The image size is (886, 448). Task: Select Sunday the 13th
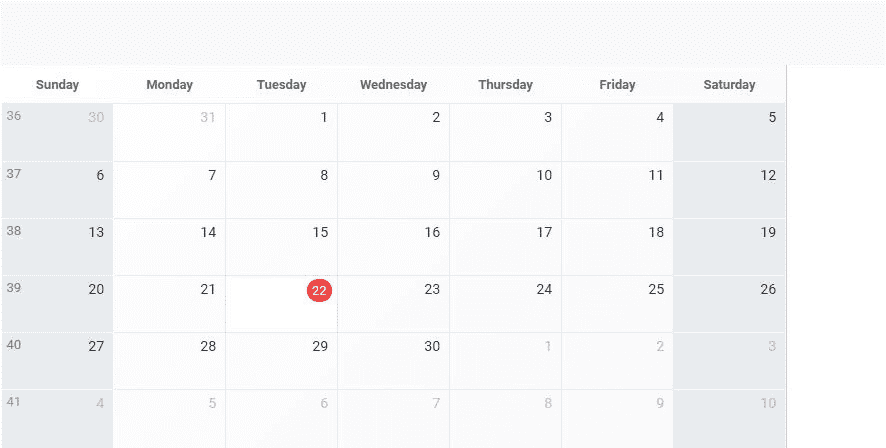coord(96,233)
